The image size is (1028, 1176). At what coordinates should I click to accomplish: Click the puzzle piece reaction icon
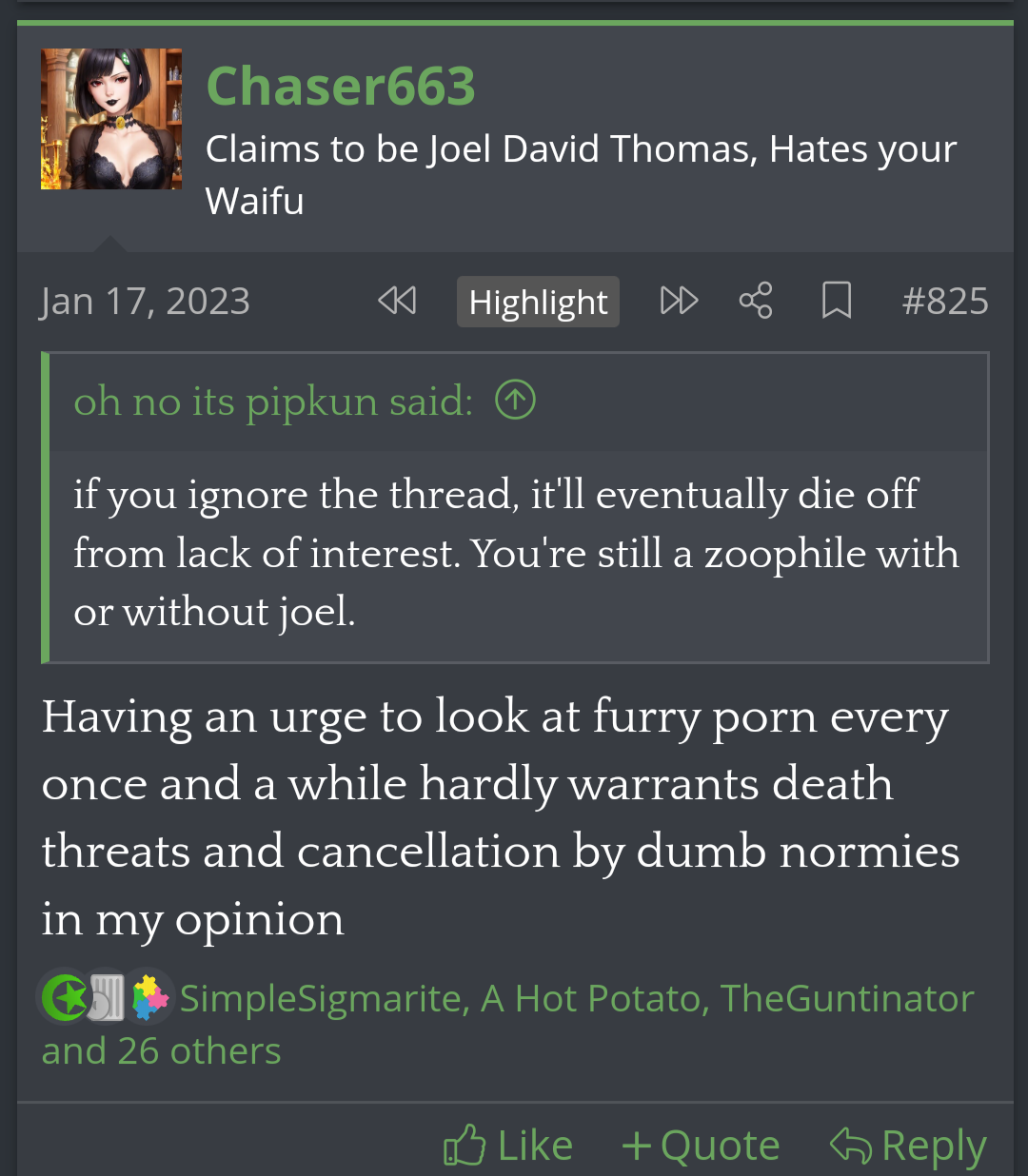(149, 998)
